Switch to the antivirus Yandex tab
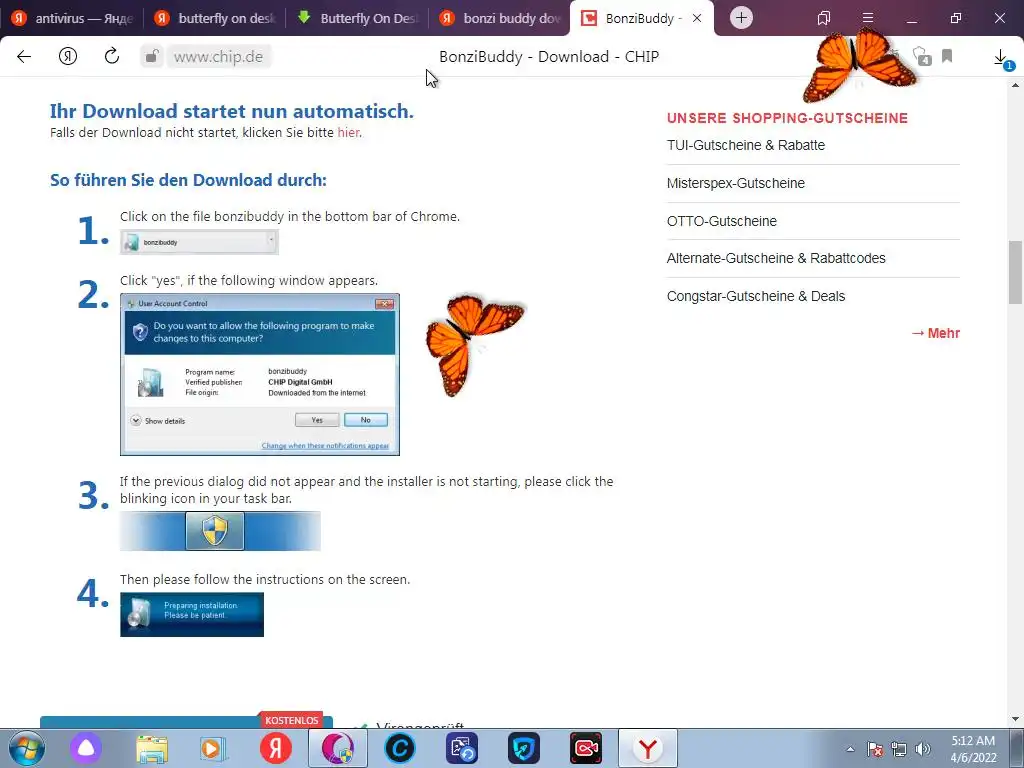 [x=72, y=18]
